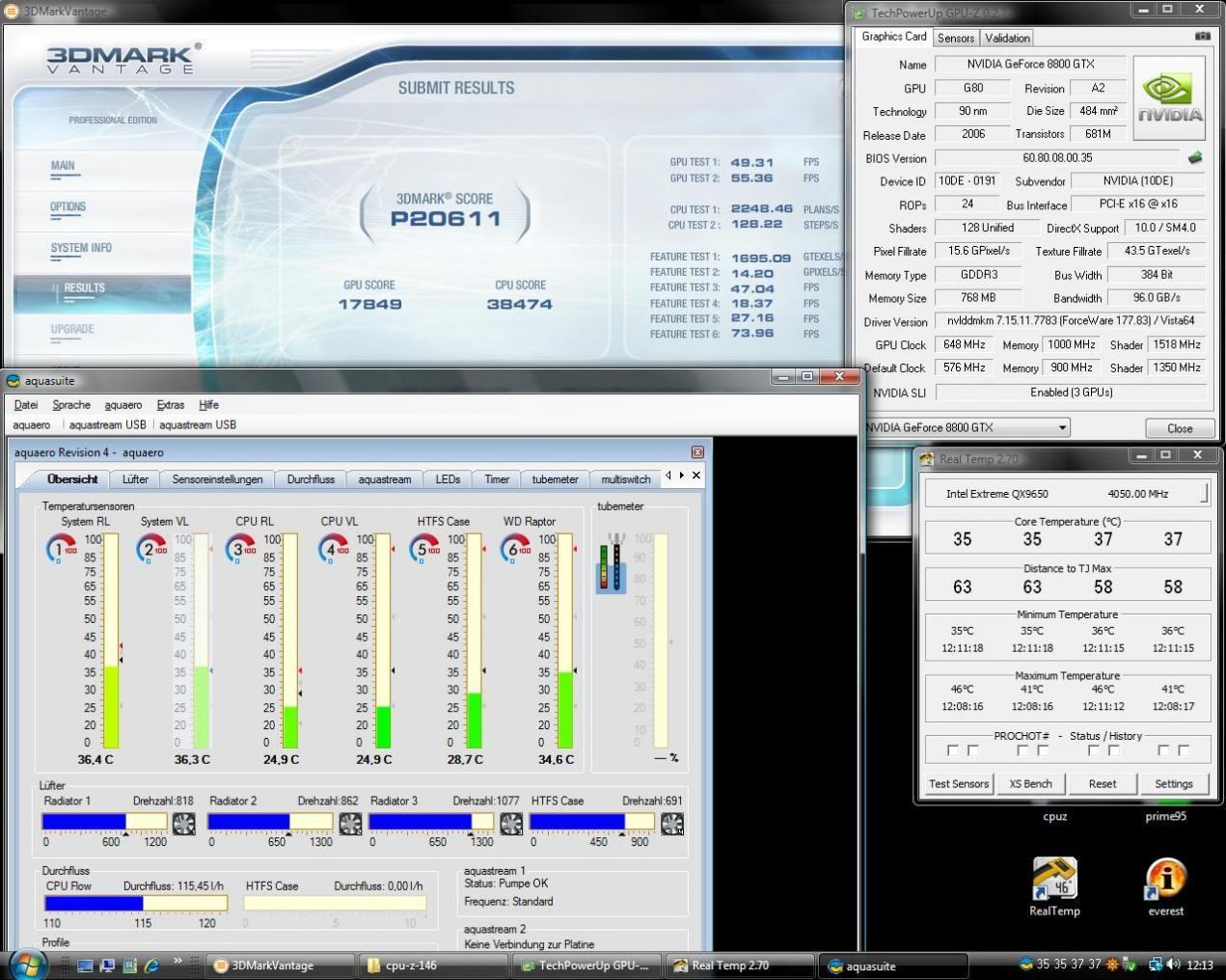Click the GPU-Z screenshot camera icon

click(x=1203, y=37)
